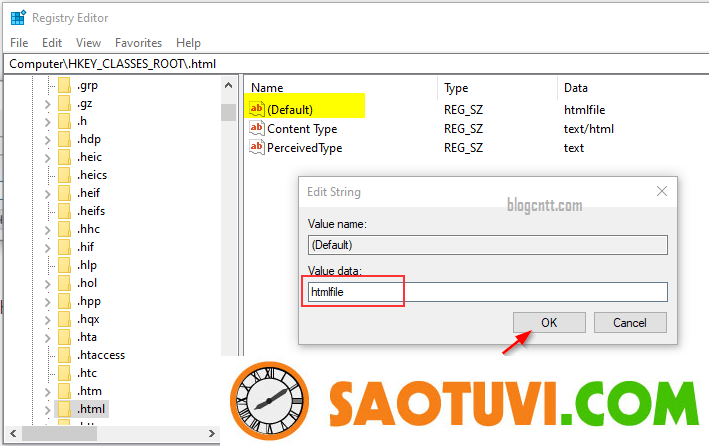Select the .htc folder icon
709x446 pixels.
64,373
